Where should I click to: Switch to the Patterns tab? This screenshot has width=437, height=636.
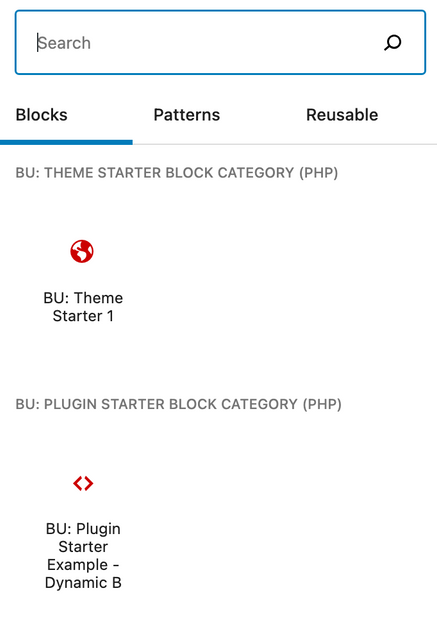[187, 115]
